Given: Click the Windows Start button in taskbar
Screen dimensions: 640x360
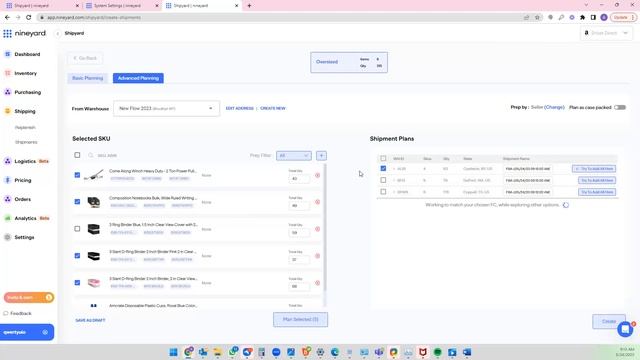Looking at the screenshot, I should point(173,352).
